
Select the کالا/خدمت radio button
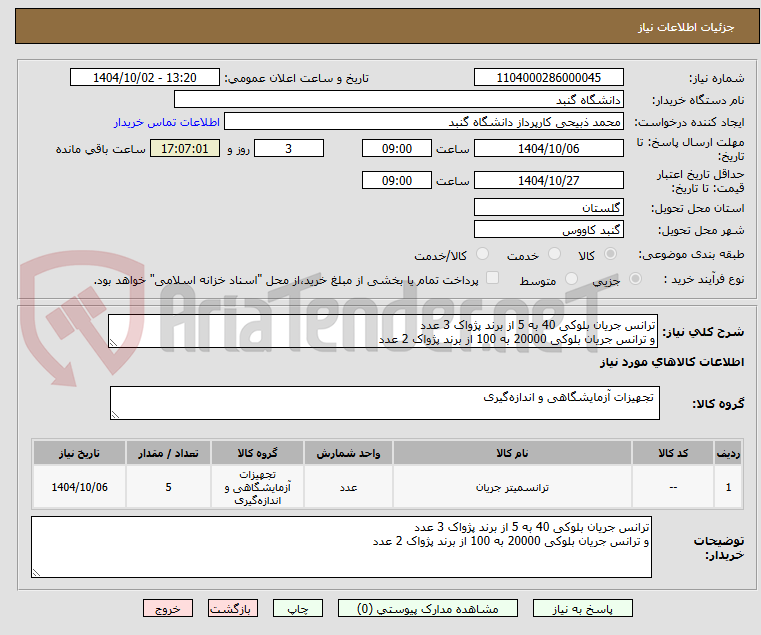(482, 254)
